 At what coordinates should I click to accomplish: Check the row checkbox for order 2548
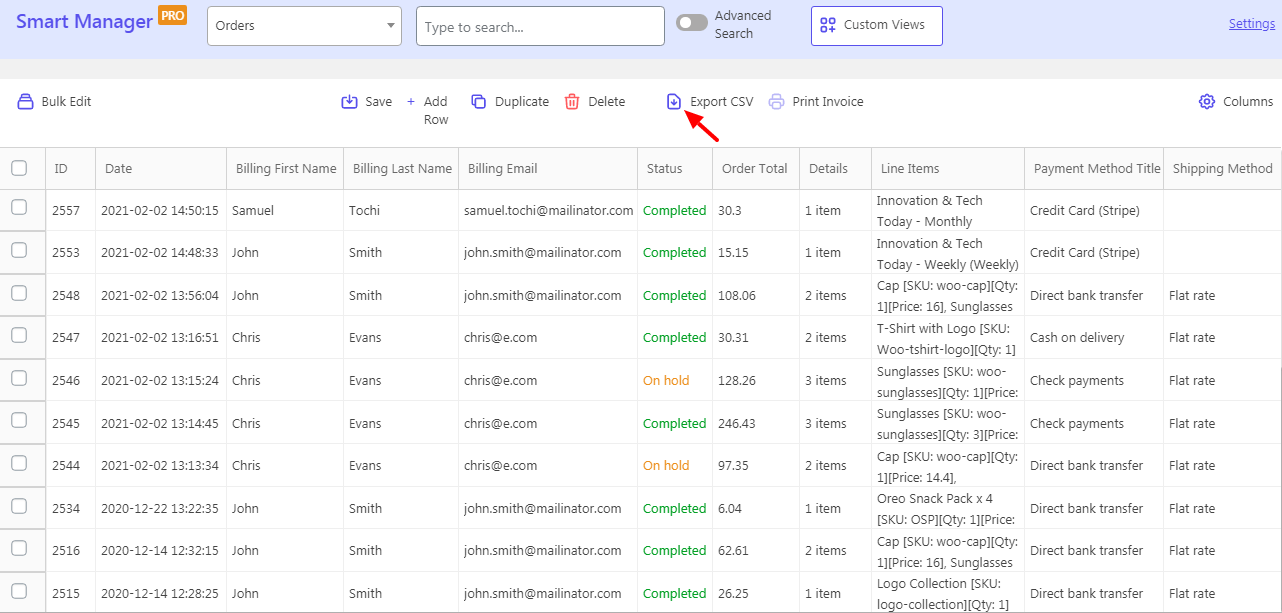pyautogui.click(x=19, y=293)
